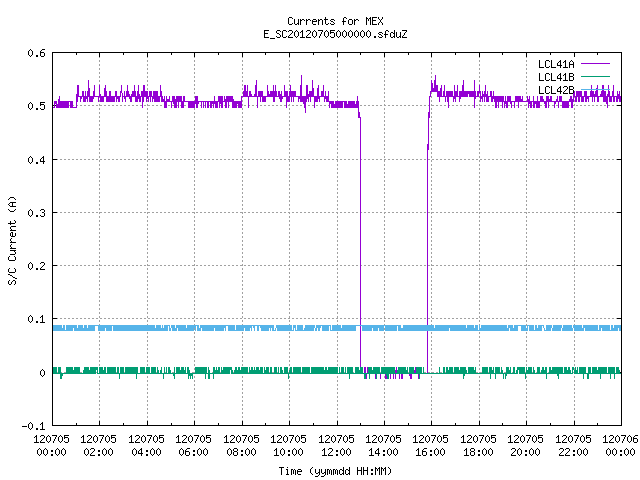Click the x-axis label 'Time (yymmdd HH:MM)'
The width and height of the screenshot is (640, 480).
pos(335,471)
